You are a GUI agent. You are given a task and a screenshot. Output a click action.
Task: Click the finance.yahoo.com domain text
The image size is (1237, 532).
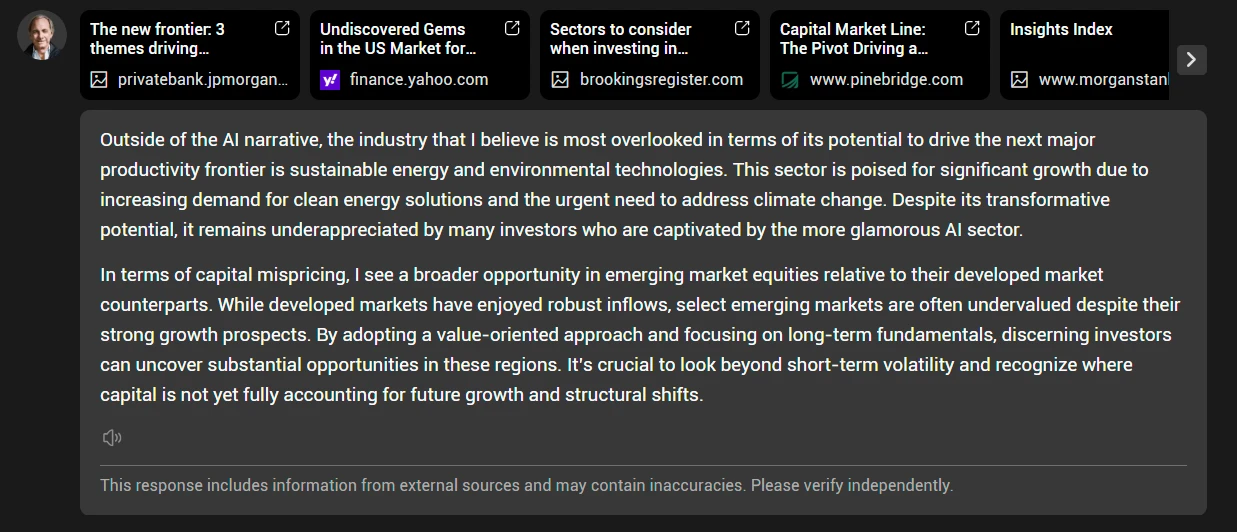click(419, 80)
